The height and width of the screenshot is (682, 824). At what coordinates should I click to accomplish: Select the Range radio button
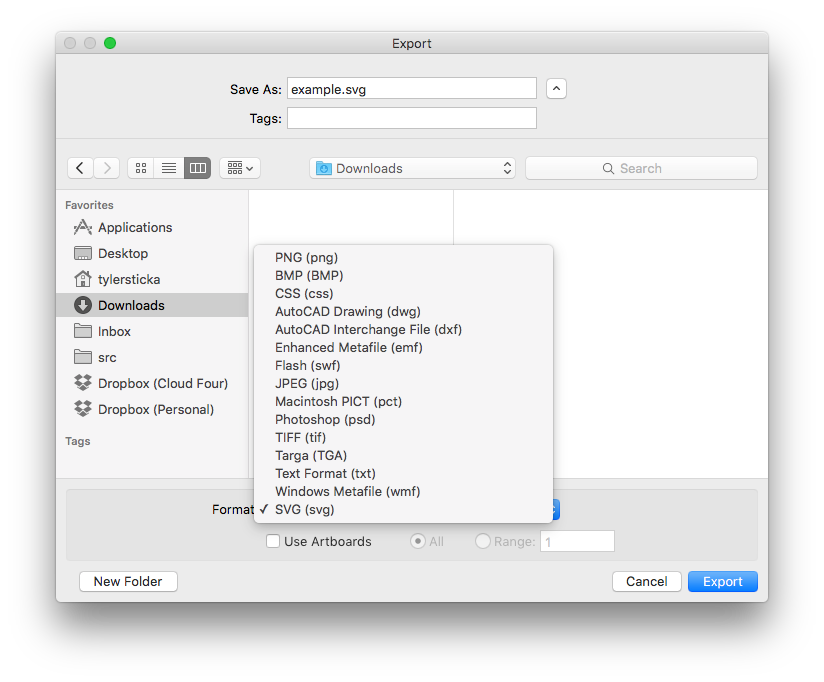tap(482, 541)
